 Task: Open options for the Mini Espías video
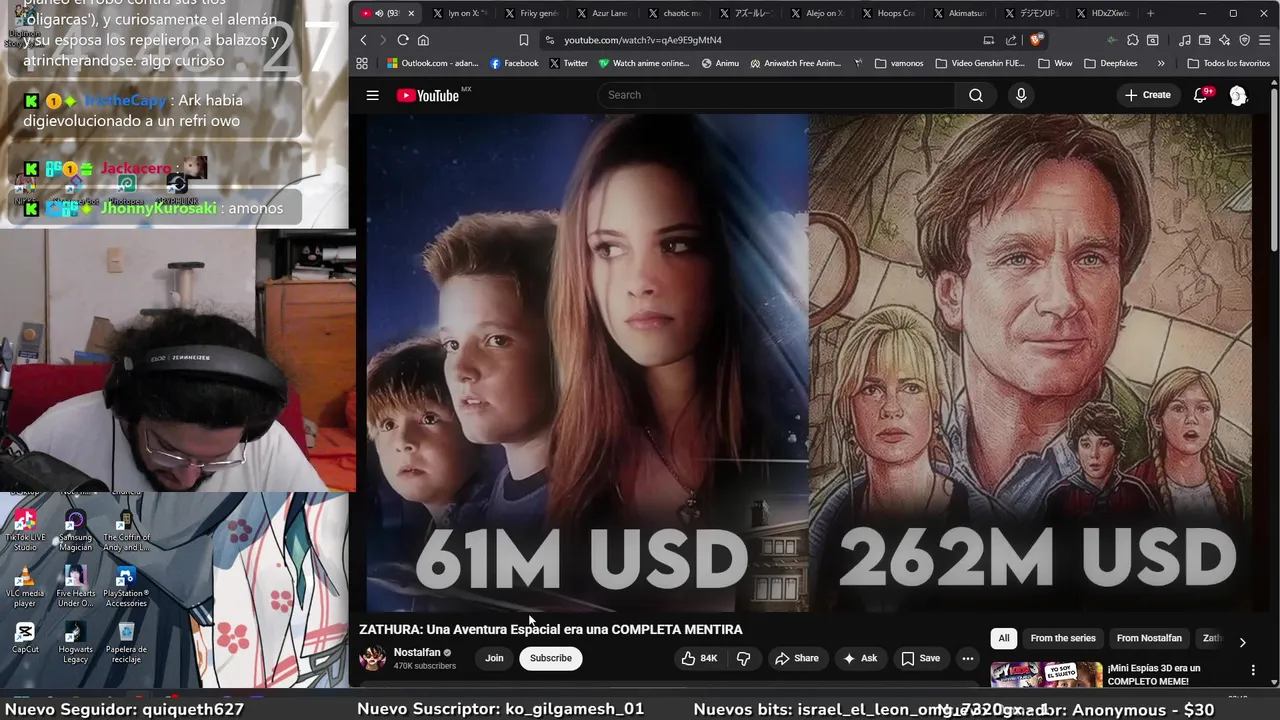1253,670
